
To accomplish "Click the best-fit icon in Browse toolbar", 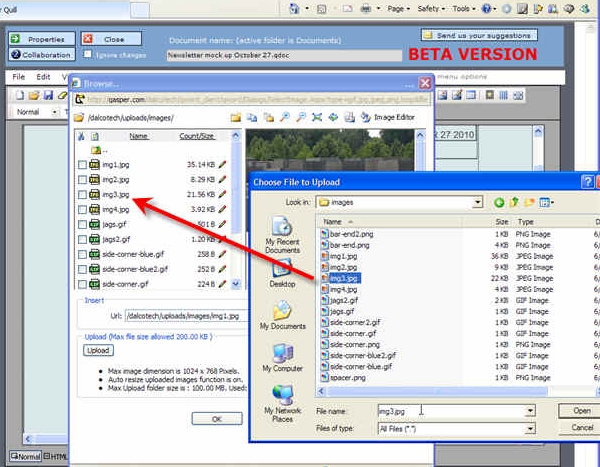I will [x=317, y=118].
